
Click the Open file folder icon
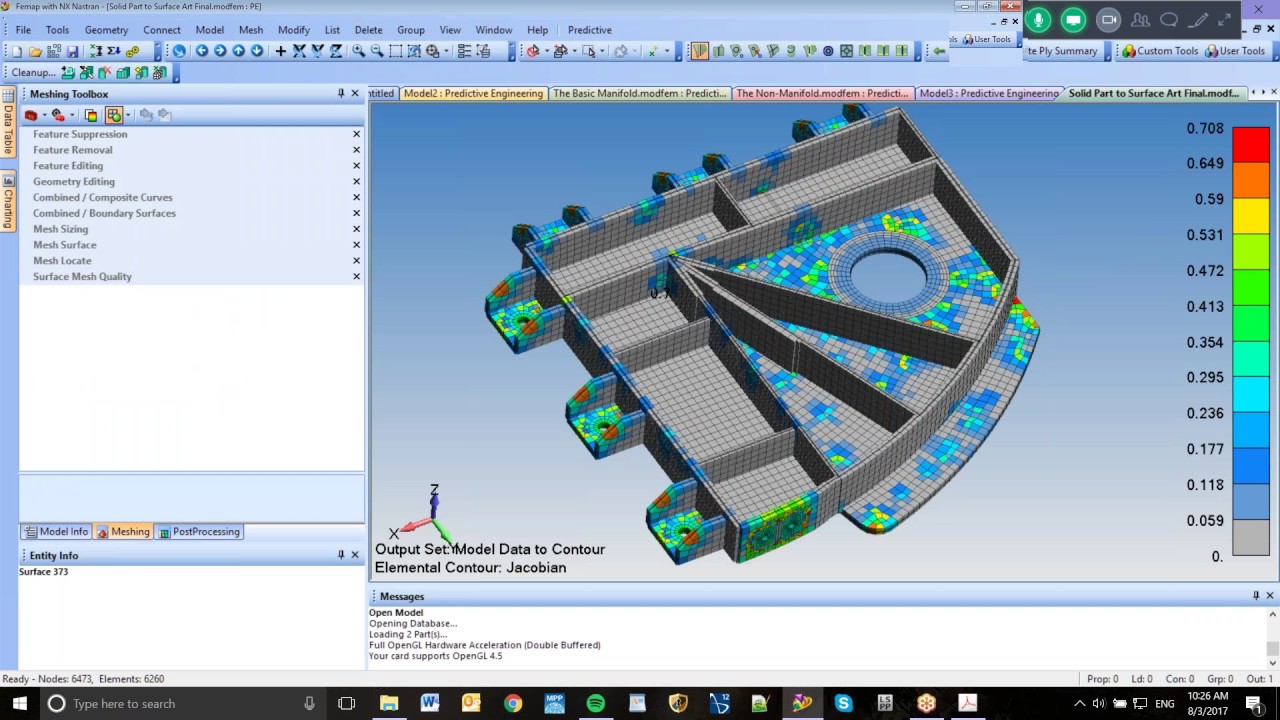pos(35,51)
